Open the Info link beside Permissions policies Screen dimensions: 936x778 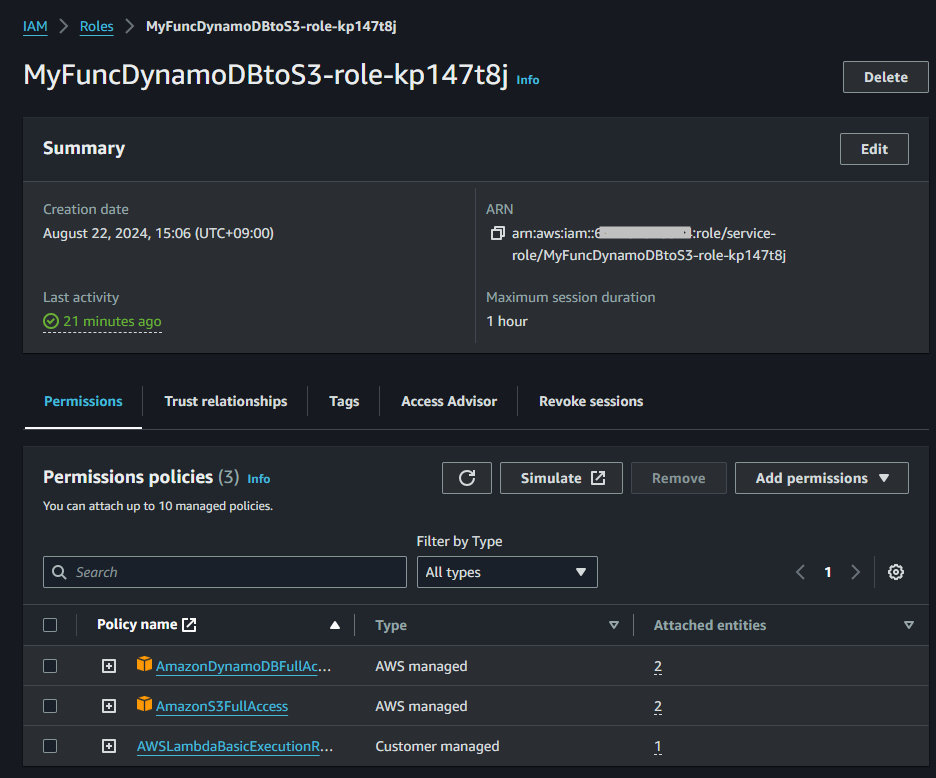pos(258,479)
